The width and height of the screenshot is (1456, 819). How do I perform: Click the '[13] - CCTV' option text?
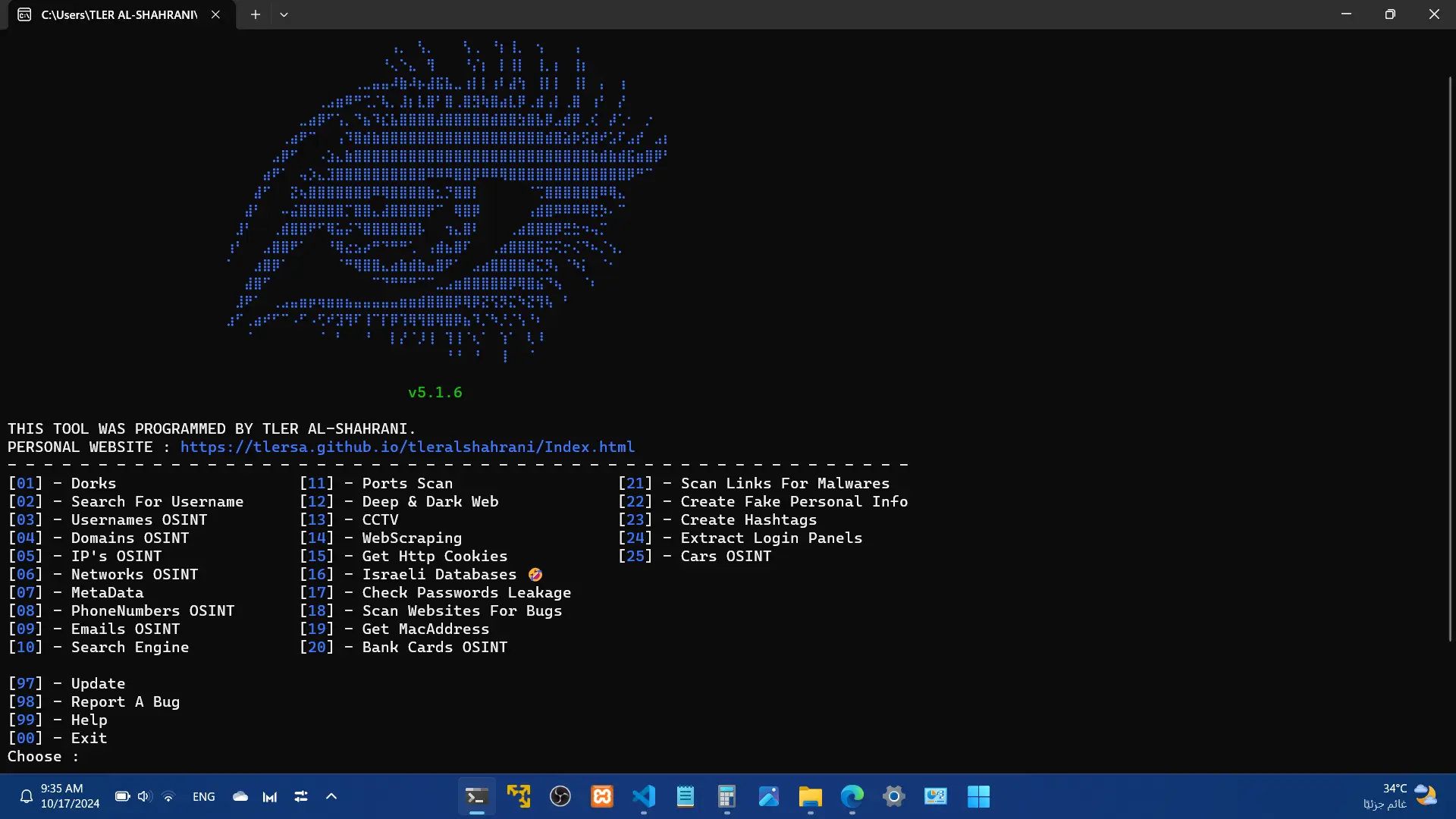349,520
